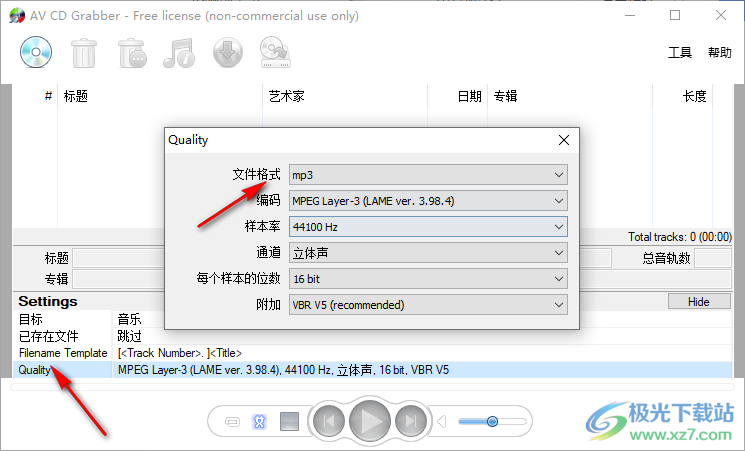Viewport: 745px width, 451px height.
Task: Select the 已存在文件 settings row
Action: pyautogui.click(x=372, y=336)
